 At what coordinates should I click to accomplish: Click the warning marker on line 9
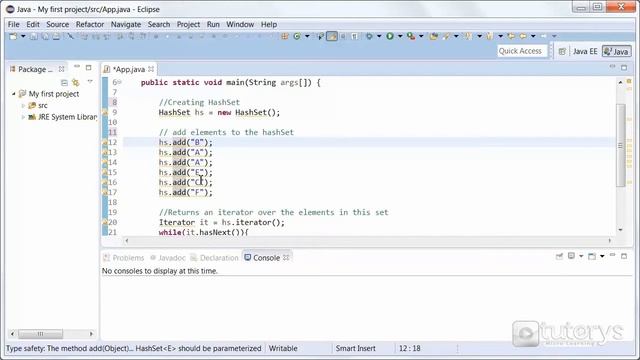click(105, 112)
